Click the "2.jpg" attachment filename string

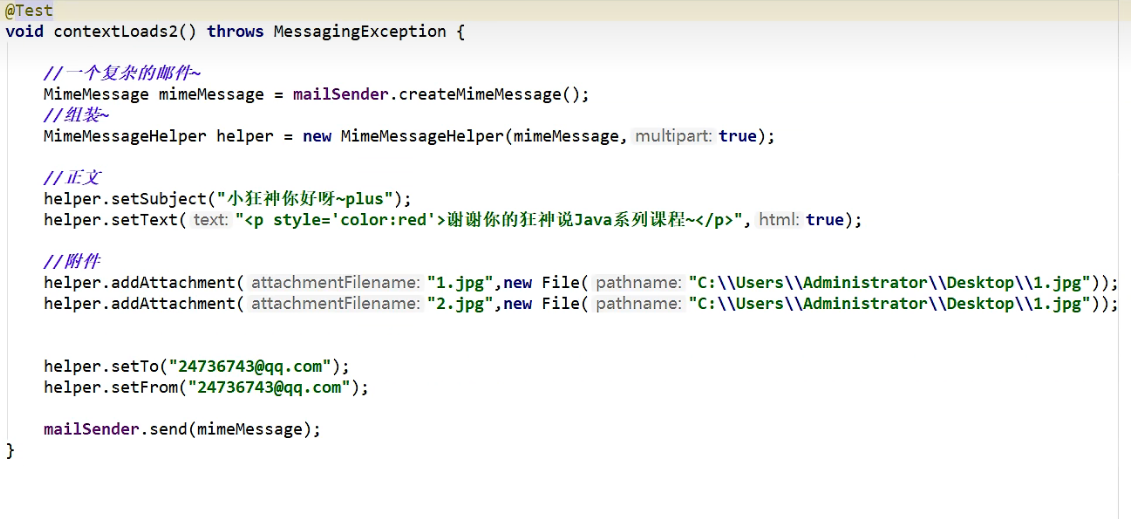tap(459, 303)
